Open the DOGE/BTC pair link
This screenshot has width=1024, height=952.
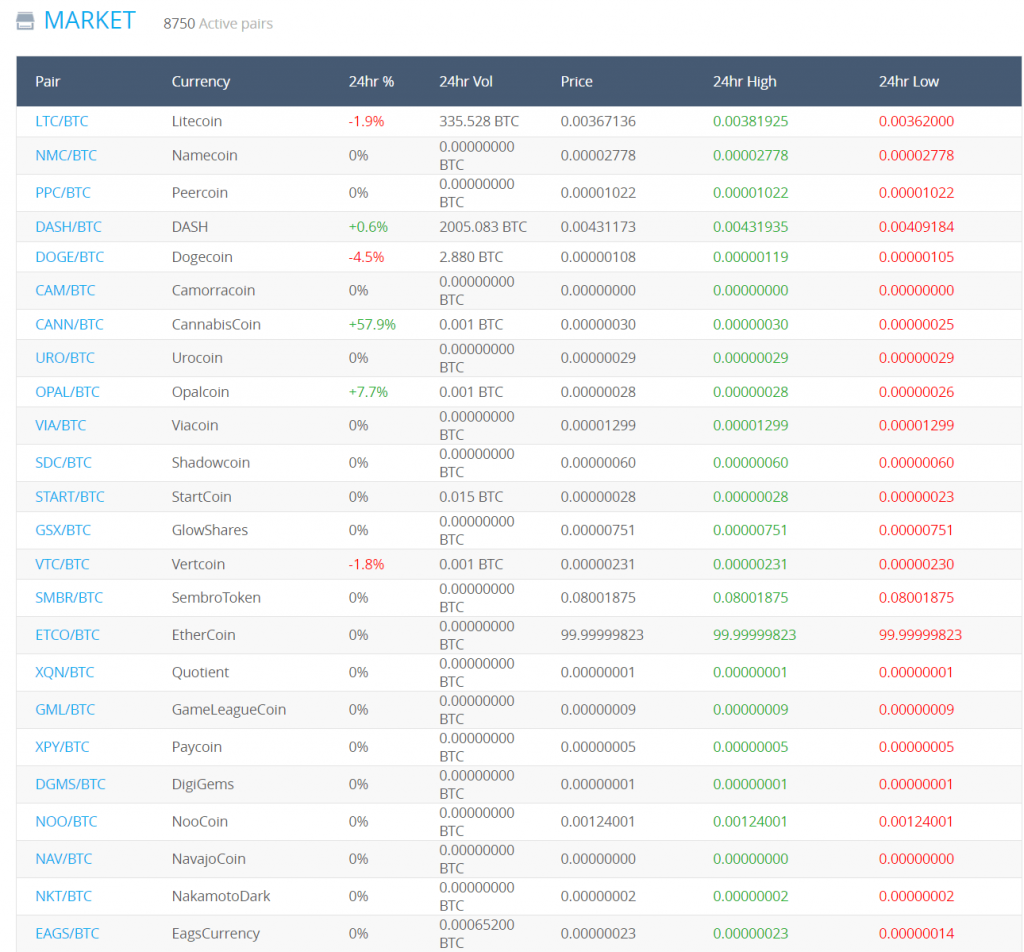[69, 257]
